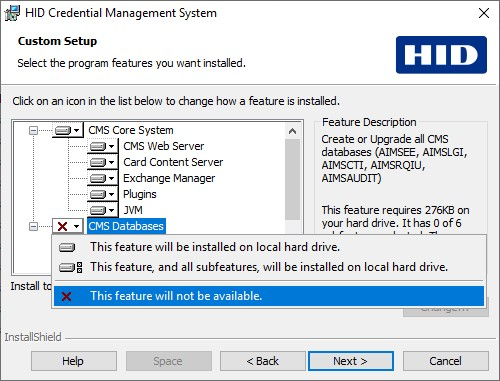
Task: Select the Plugins feature
Action: click(x=140, y=194)
